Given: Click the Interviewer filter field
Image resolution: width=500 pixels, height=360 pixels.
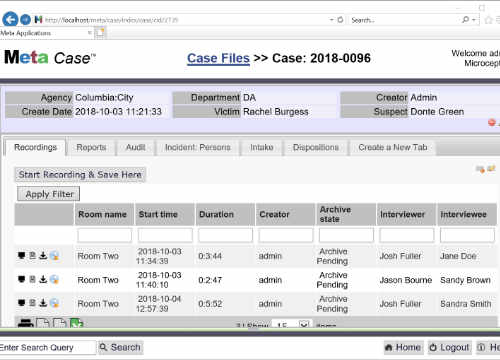Looking at the screenshot, I should (407, 235).
